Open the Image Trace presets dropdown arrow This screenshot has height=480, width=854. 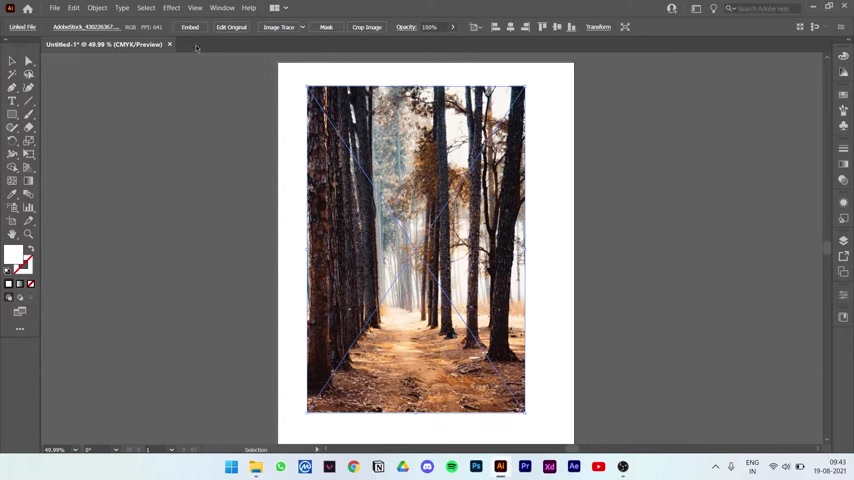(x=302, y=27)
